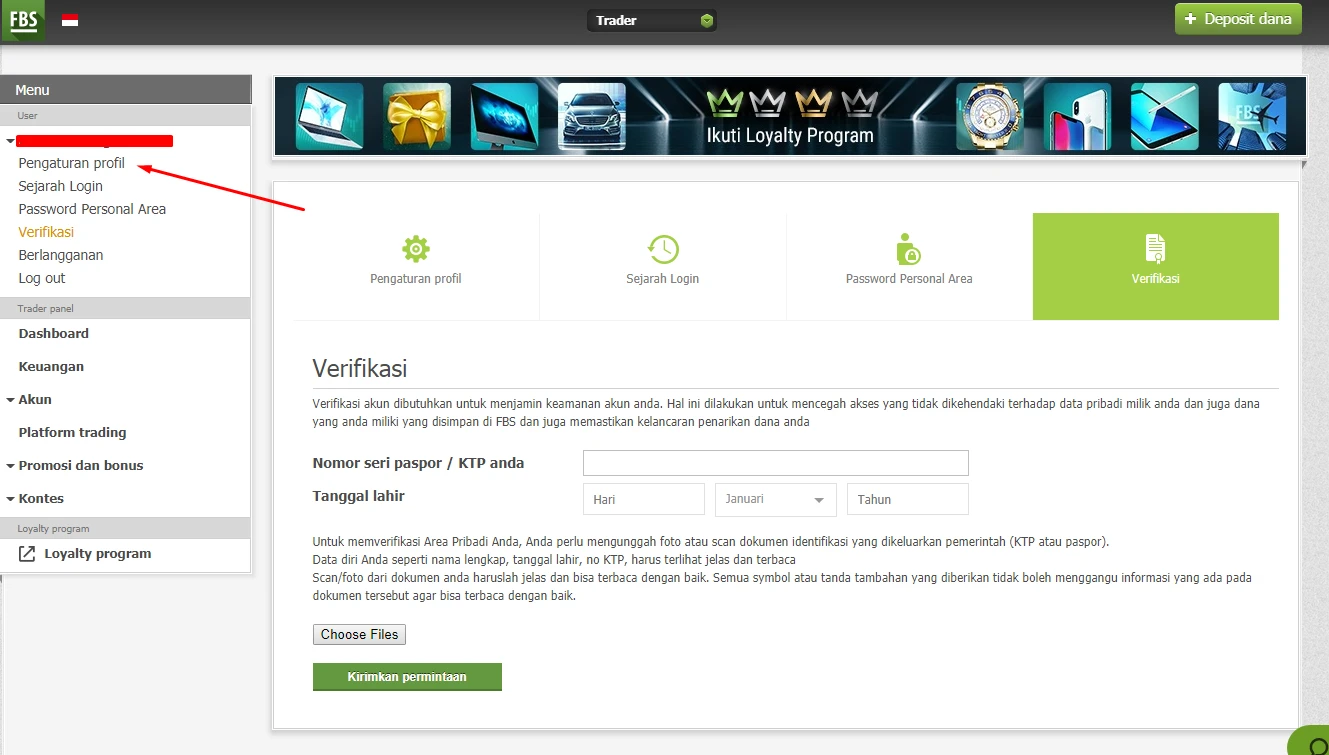The width and height of the screenshot is (1329, 755).
Task: Open Dashboard in the sidebar menu
Action: (54, 333)
